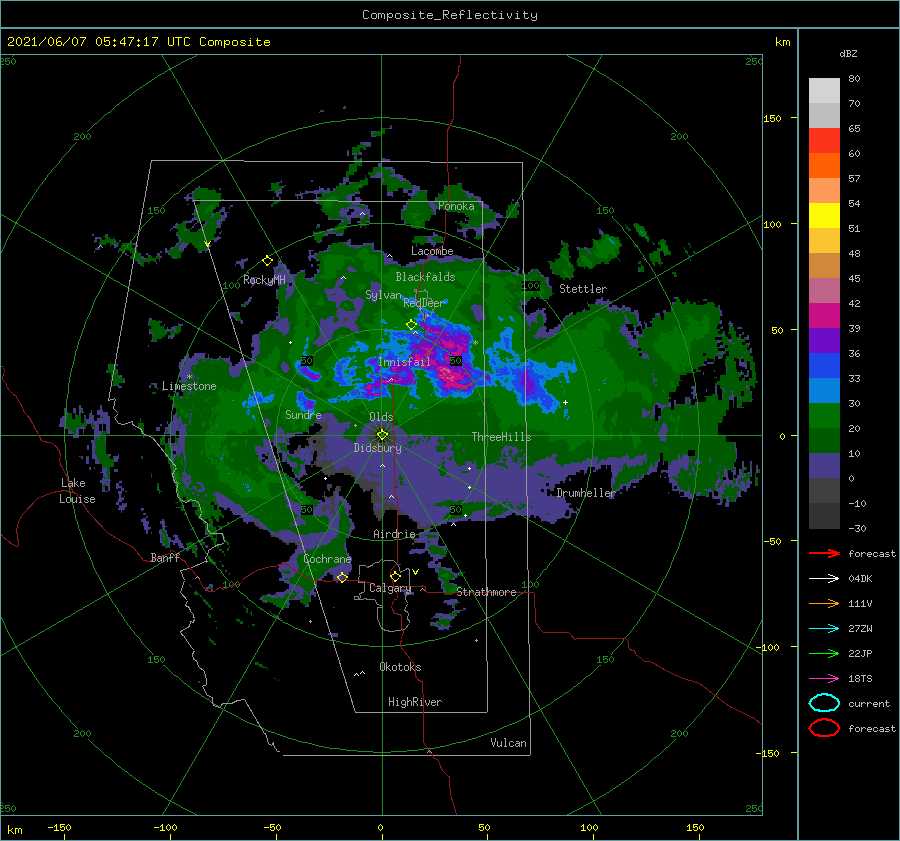Click the current legend label text
The height and width of the screenshot is (841, 900).
pyautogui.click(x=869, y=704)
